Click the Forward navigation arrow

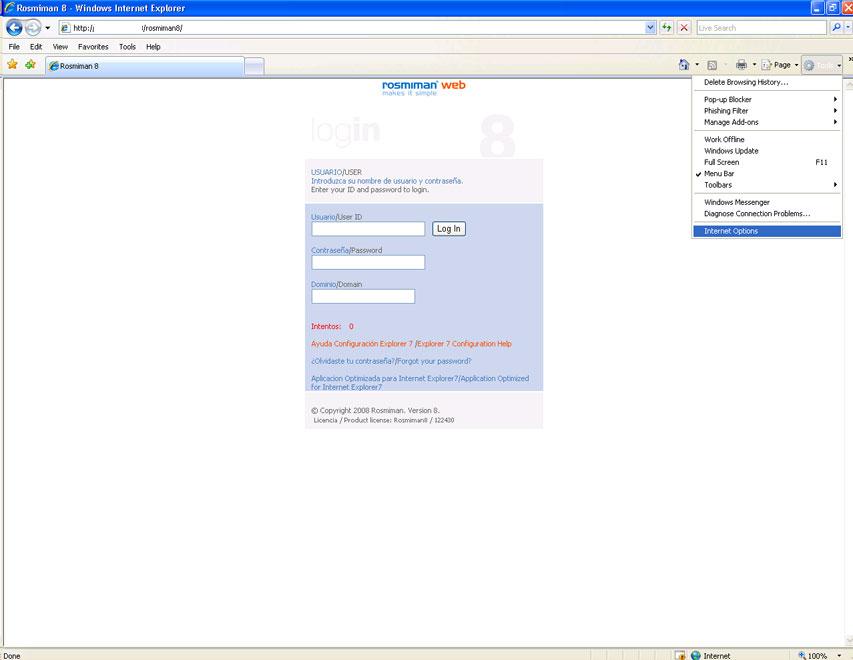click(33, 27)
